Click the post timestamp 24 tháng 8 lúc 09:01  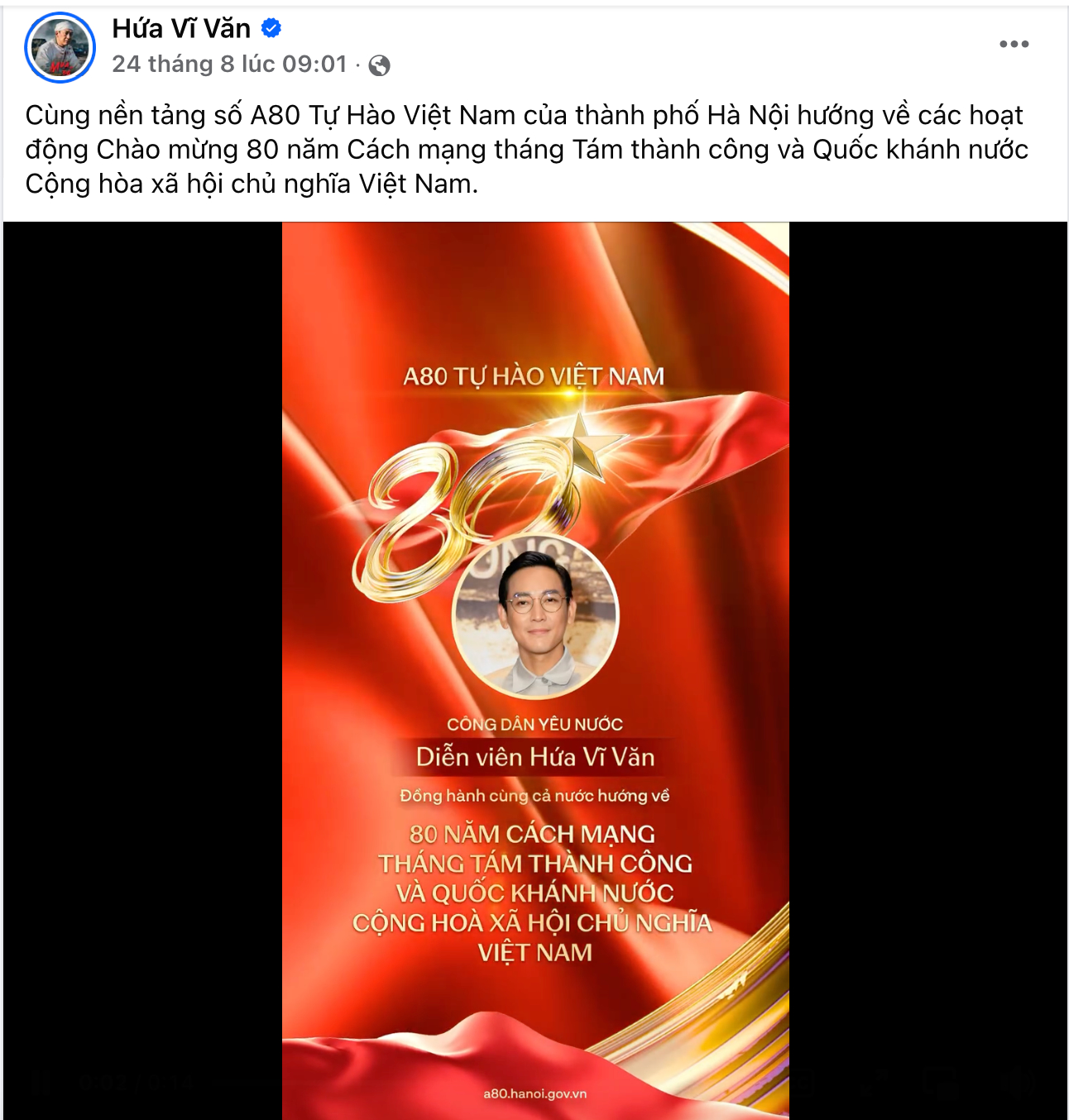[229, 65]
